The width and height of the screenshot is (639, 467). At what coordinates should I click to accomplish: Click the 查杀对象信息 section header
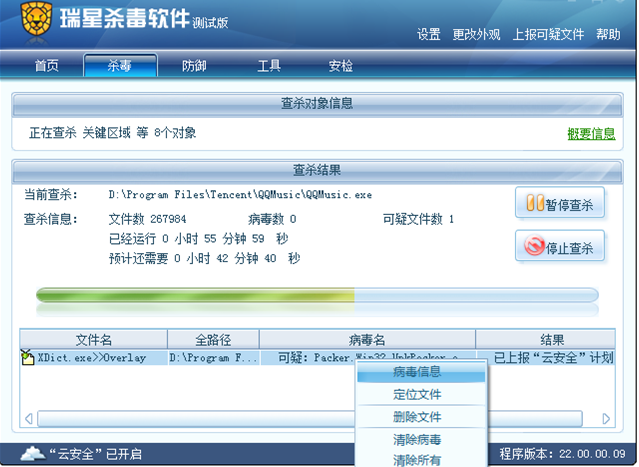click(317, 104)
